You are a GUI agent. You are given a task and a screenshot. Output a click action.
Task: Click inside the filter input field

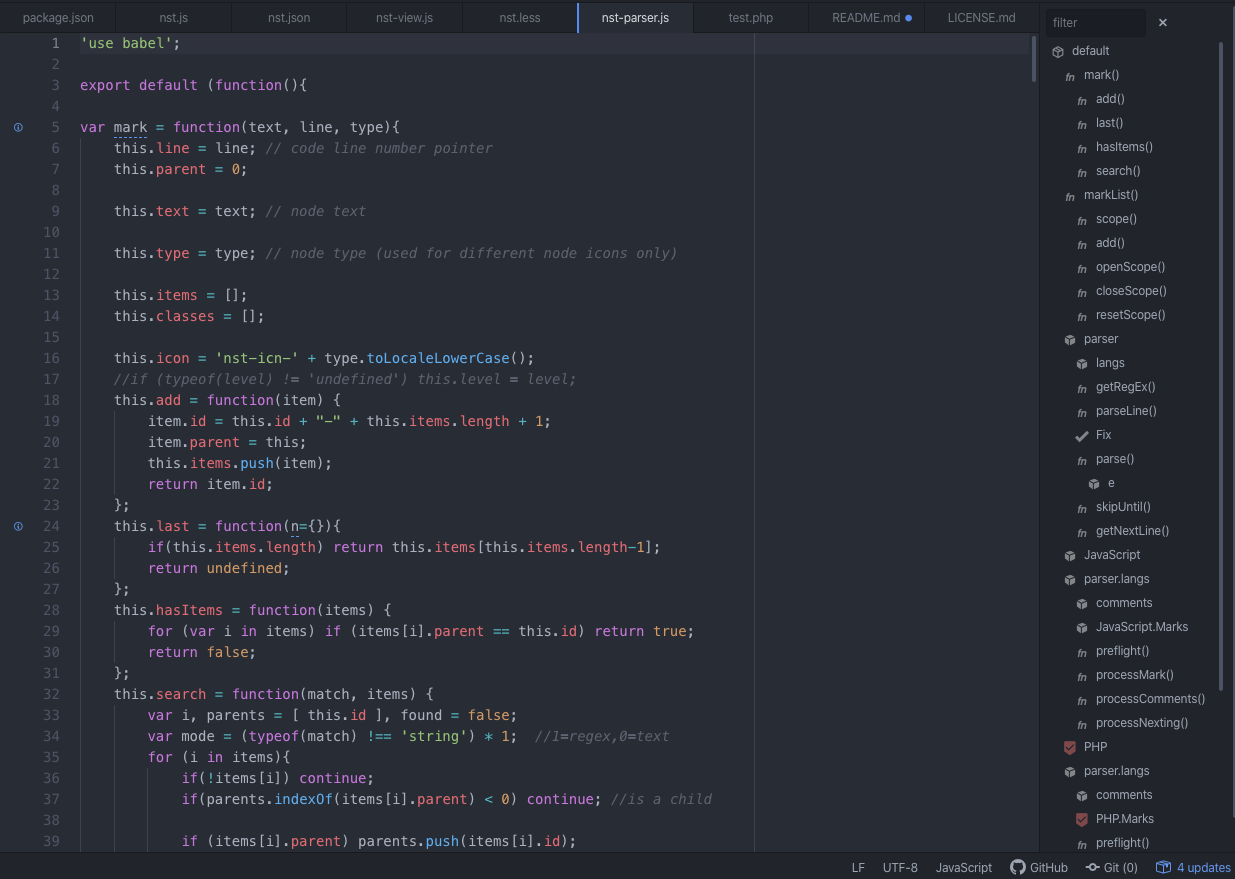pos(1095,22)
